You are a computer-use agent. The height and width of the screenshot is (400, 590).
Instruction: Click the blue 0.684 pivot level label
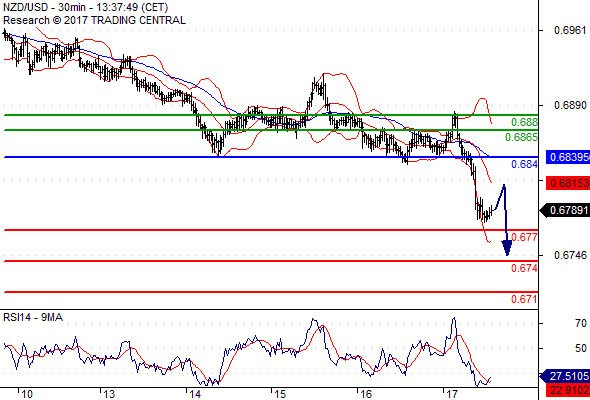click(x=524, y=164)
